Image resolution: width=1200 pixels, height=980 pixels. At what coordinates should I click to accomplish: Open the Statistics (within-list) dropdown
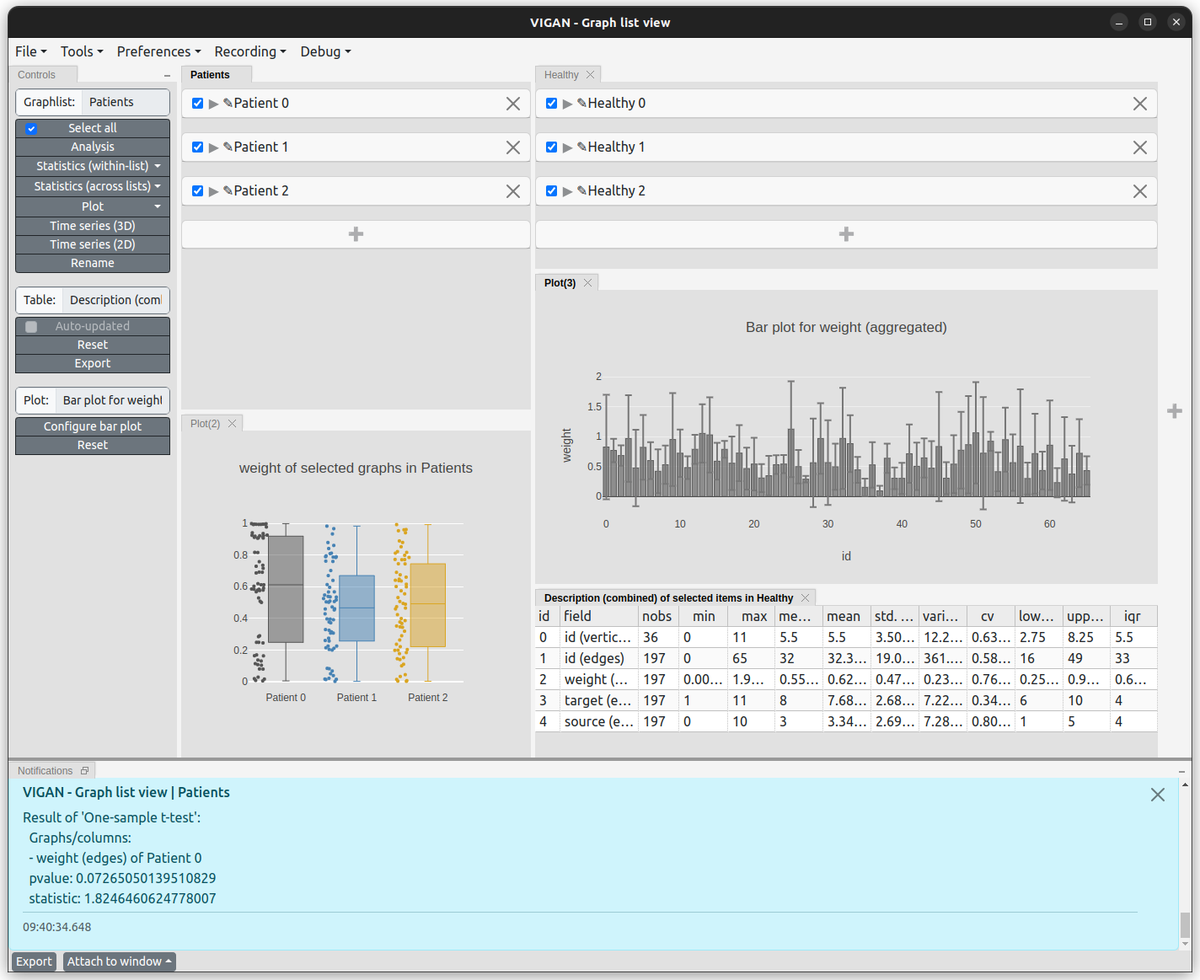(x=93, y=166)
